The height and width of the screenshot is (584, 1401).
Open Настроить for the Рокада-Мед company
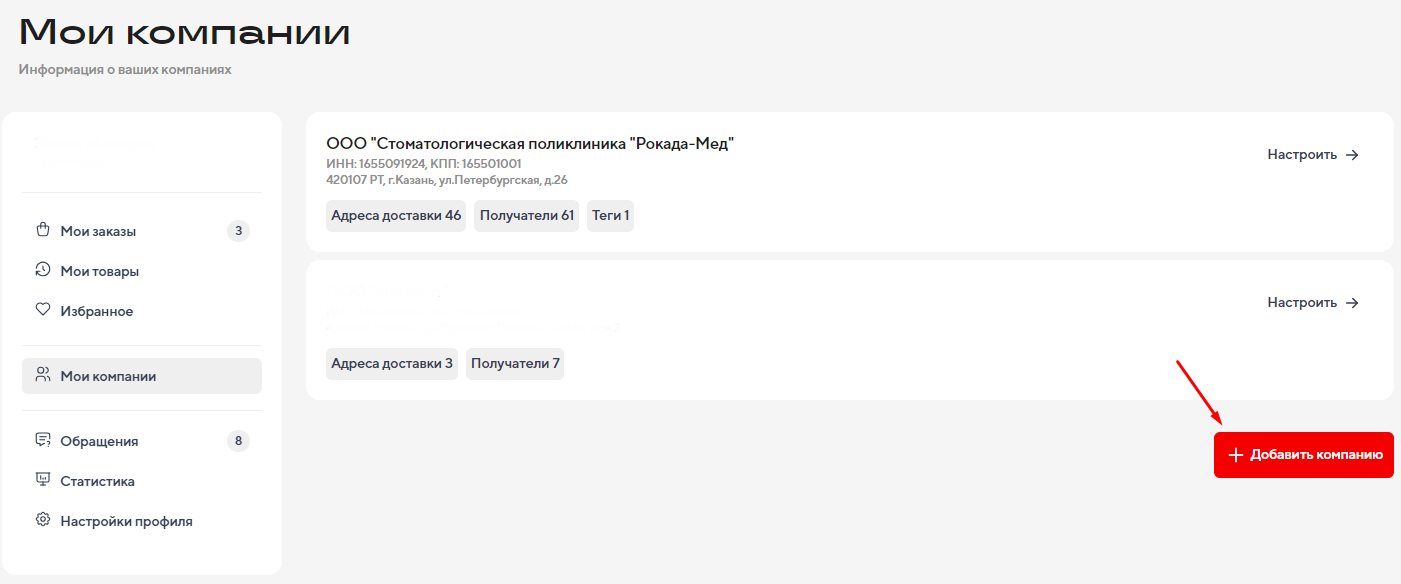click(1313, 155)
